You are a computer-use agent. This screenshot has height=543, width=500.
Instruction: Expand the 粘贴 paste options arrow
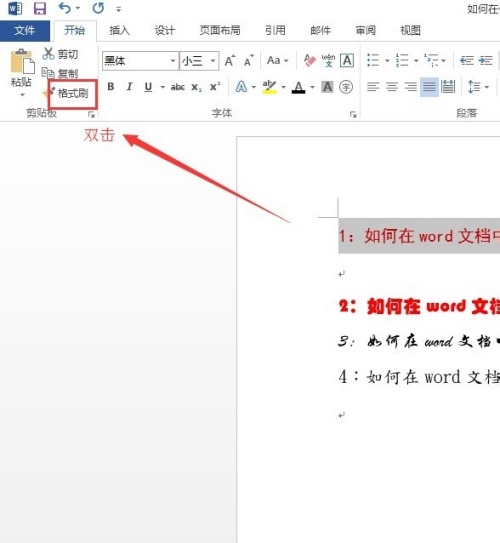[22, 95]
